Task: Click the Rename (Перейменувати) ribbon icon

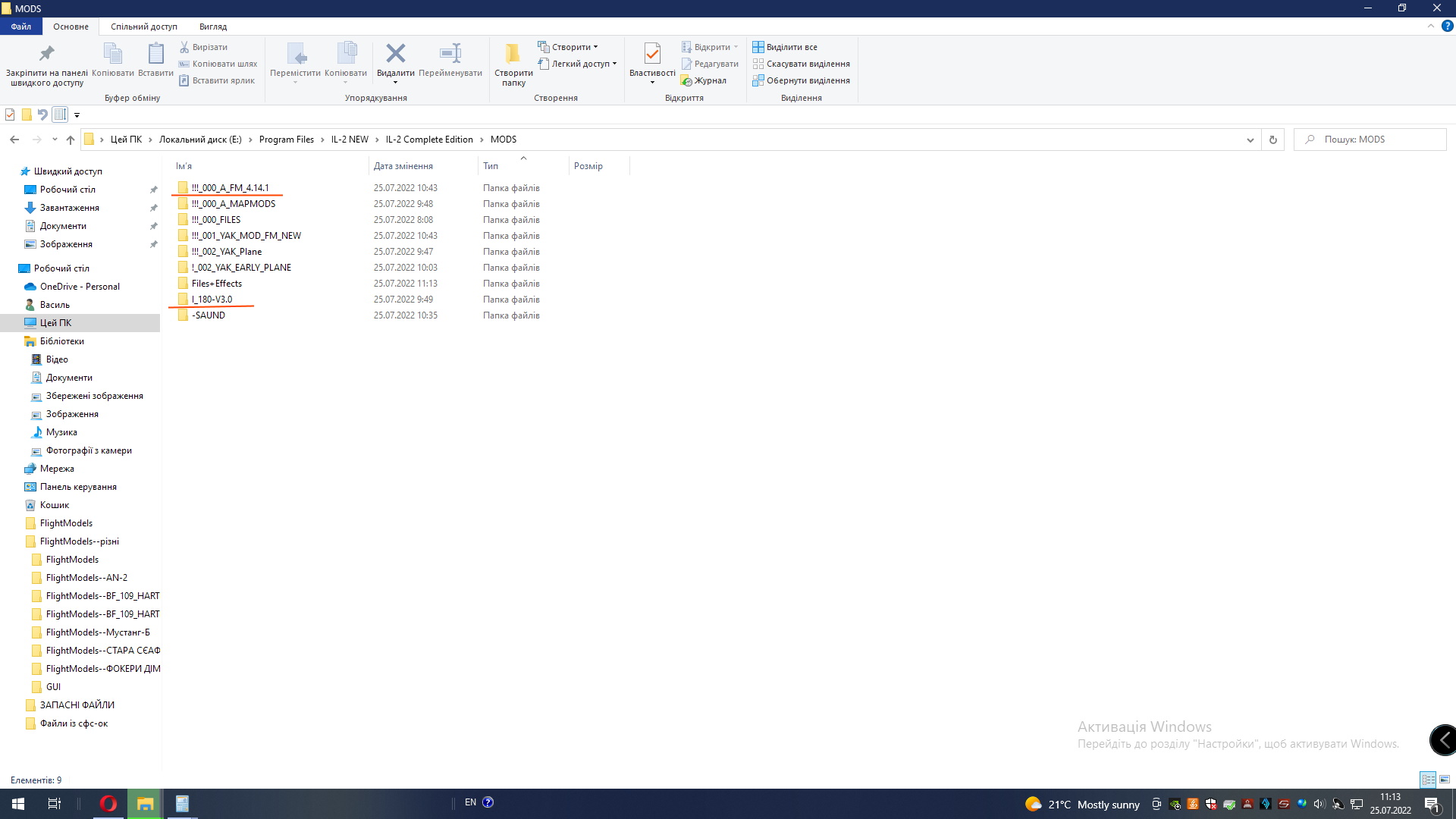Action: click(450, 55)
